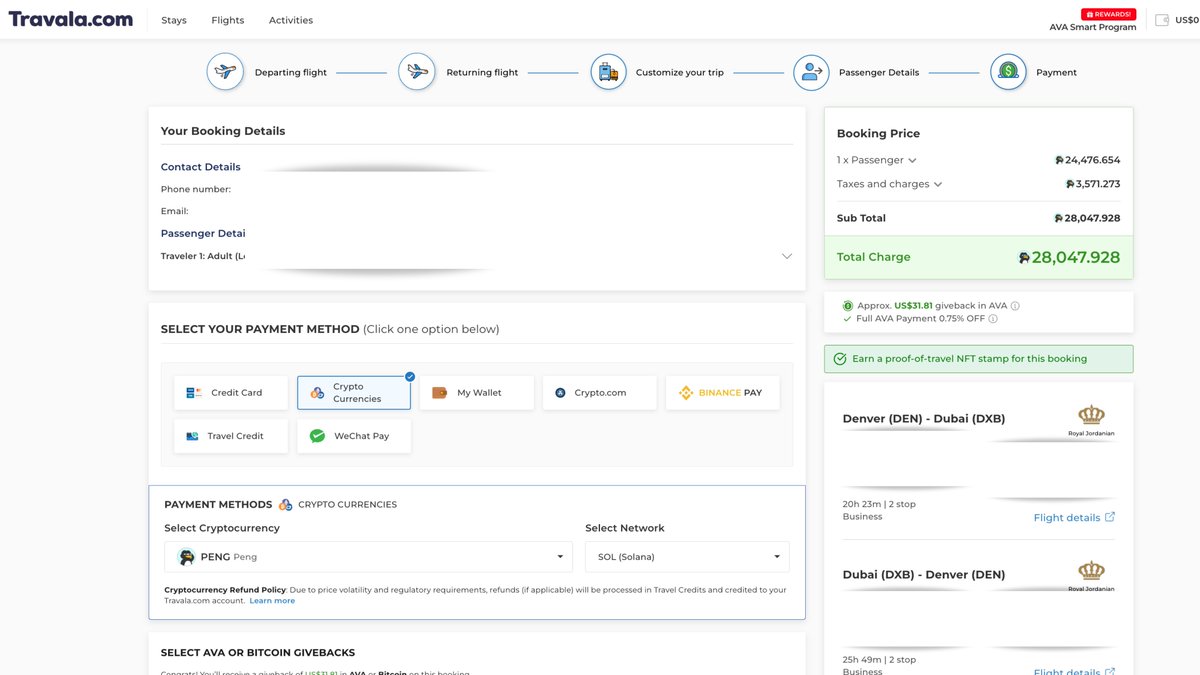
Task: Expand Traveler 1 details chevron
Action: pos(787,256)
